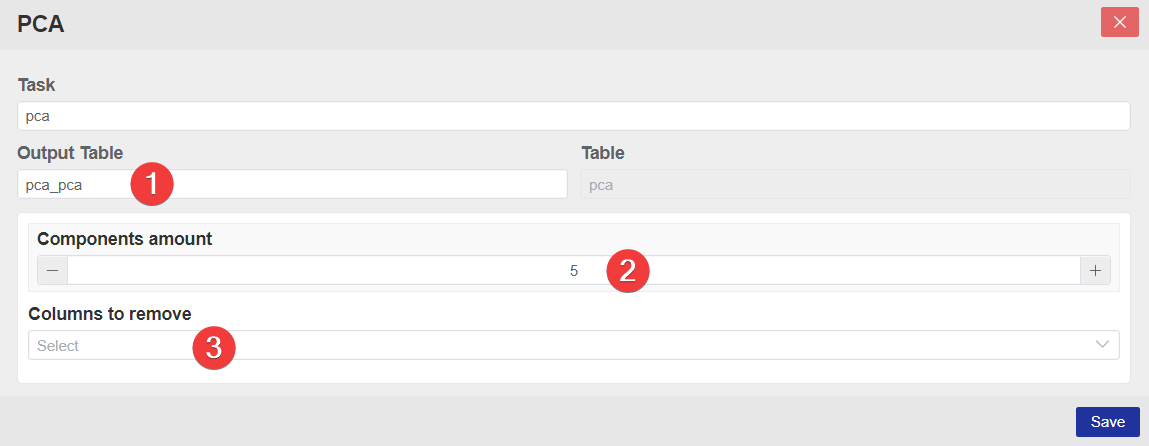This screenshot has height=446, width=1149.
Task: Click the plus icon for Components amount
Action: (x=1095, y=270)
